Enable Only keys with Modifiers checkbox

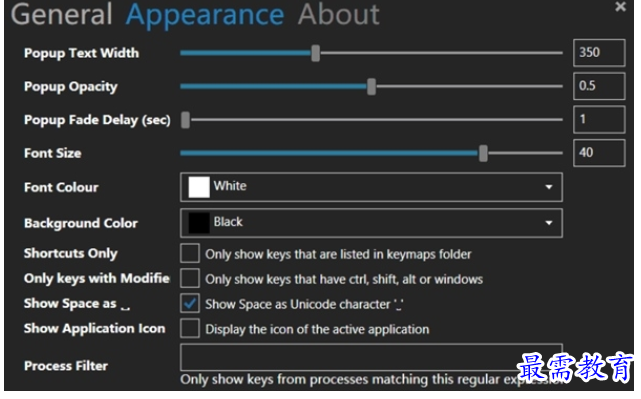click(x=190, y=278)
